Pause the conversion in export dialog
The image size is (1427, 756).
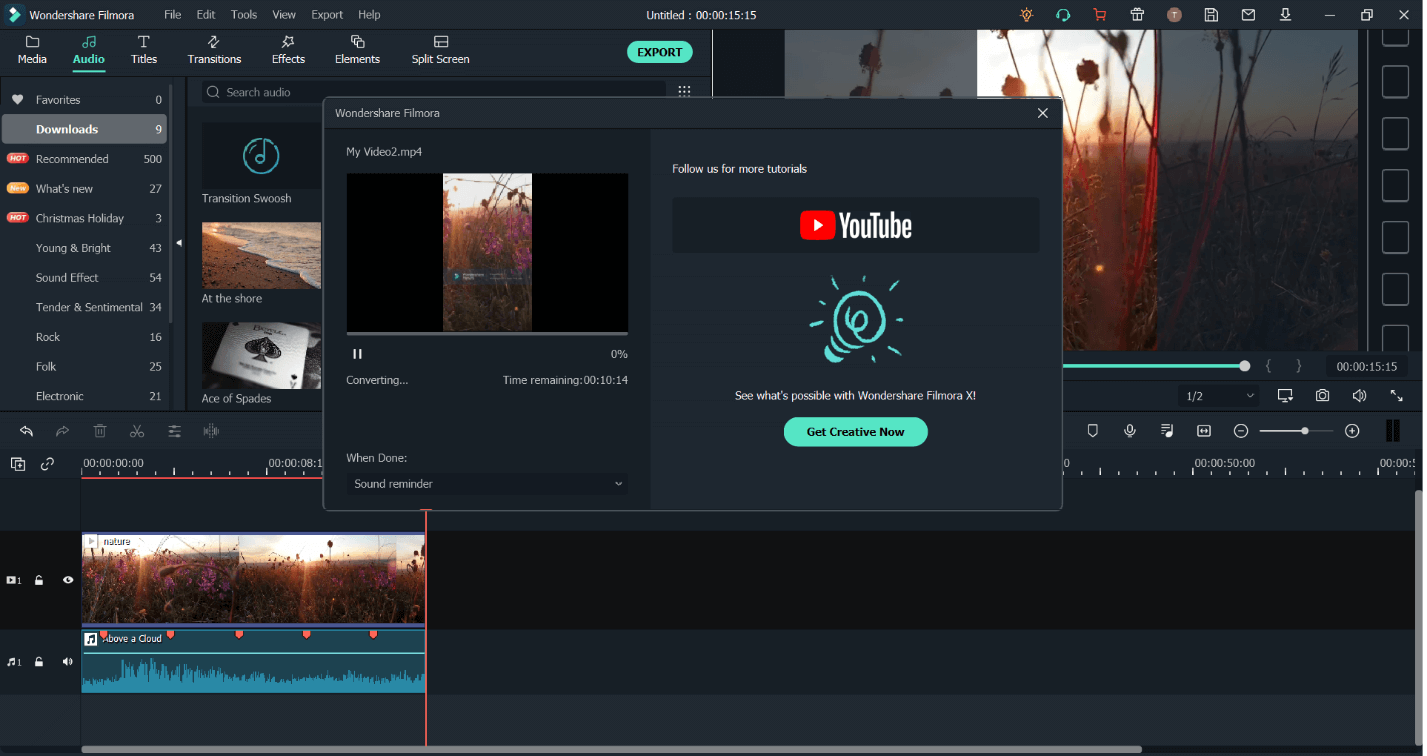(x=357, y=354)
